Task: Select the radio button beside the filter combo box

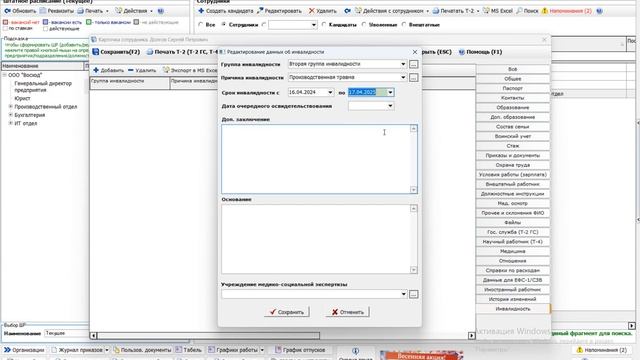Action: [x=264, y=25]
